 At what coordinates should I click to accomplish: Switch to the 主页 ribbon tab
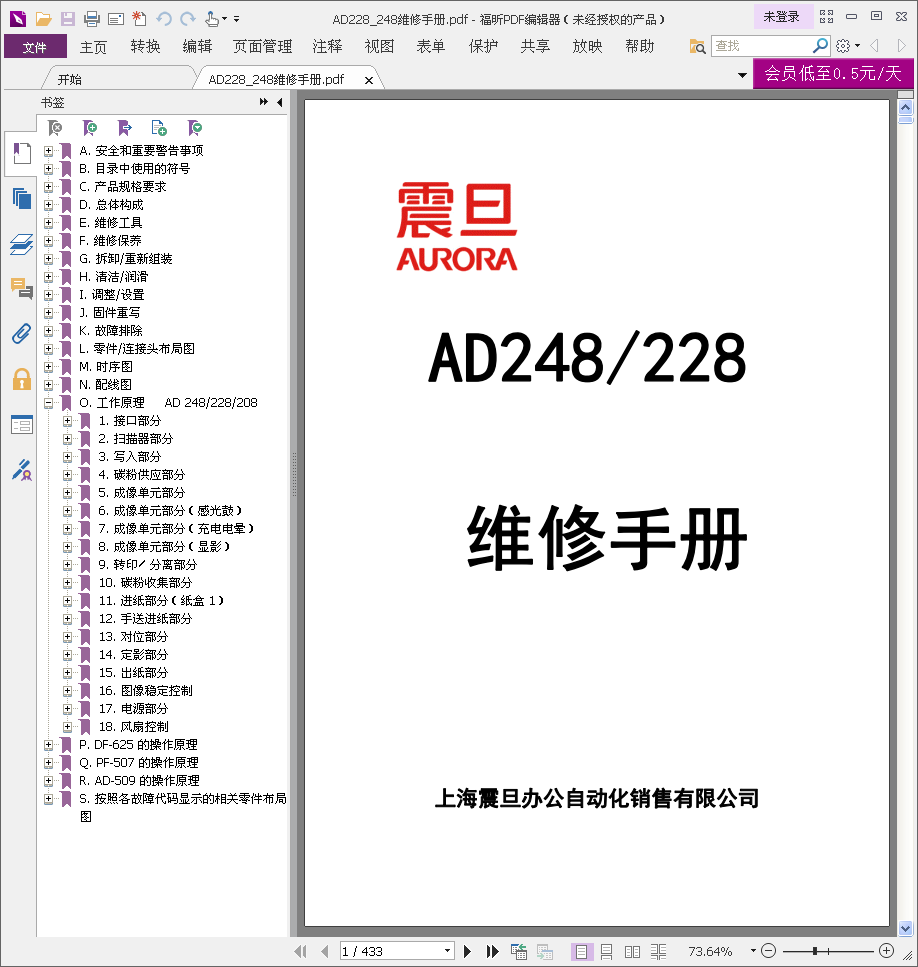click(94, 46)
